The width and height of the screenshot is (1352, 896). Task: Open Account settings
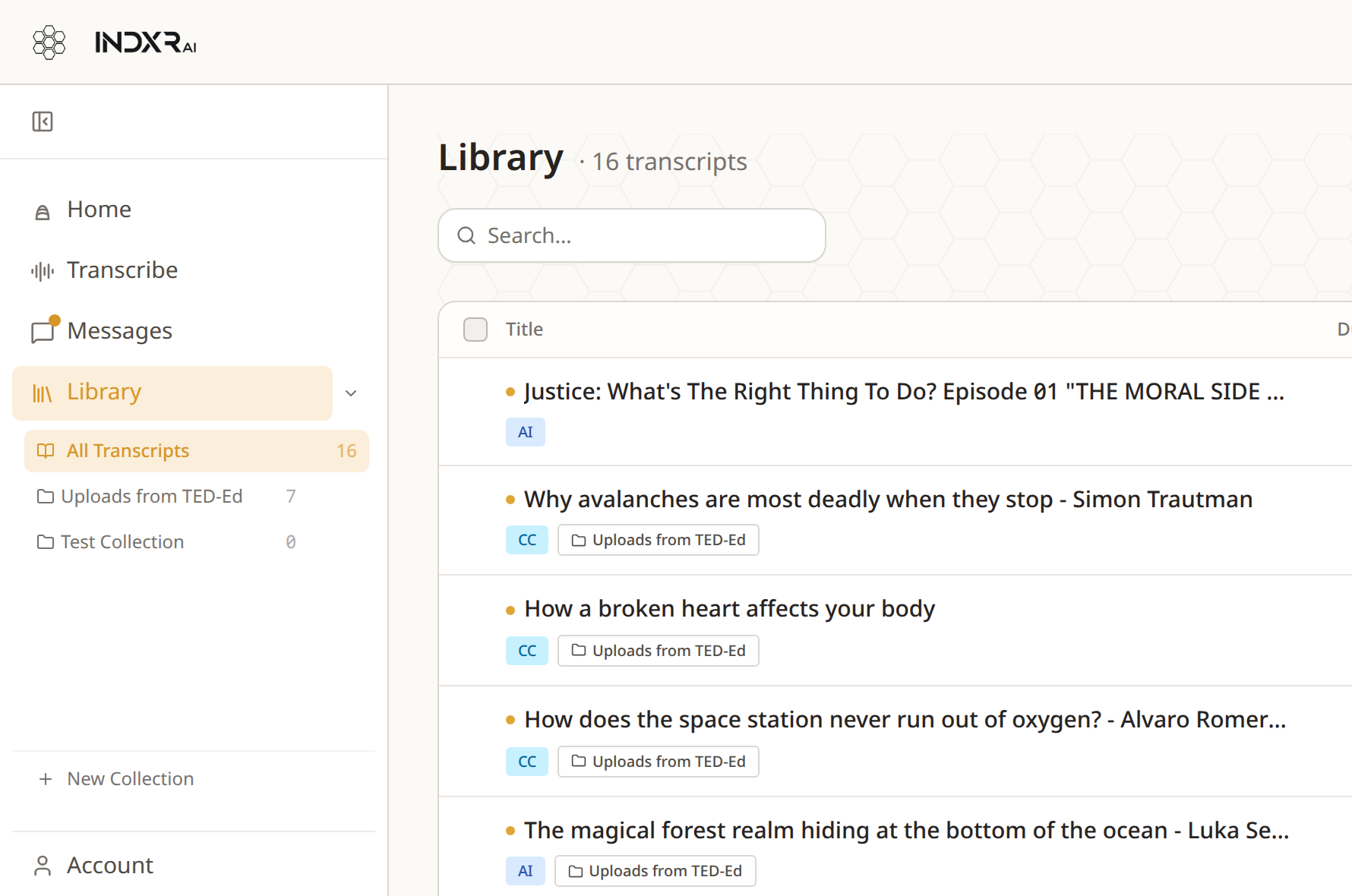pyautogui.click(x=110, y=866)
